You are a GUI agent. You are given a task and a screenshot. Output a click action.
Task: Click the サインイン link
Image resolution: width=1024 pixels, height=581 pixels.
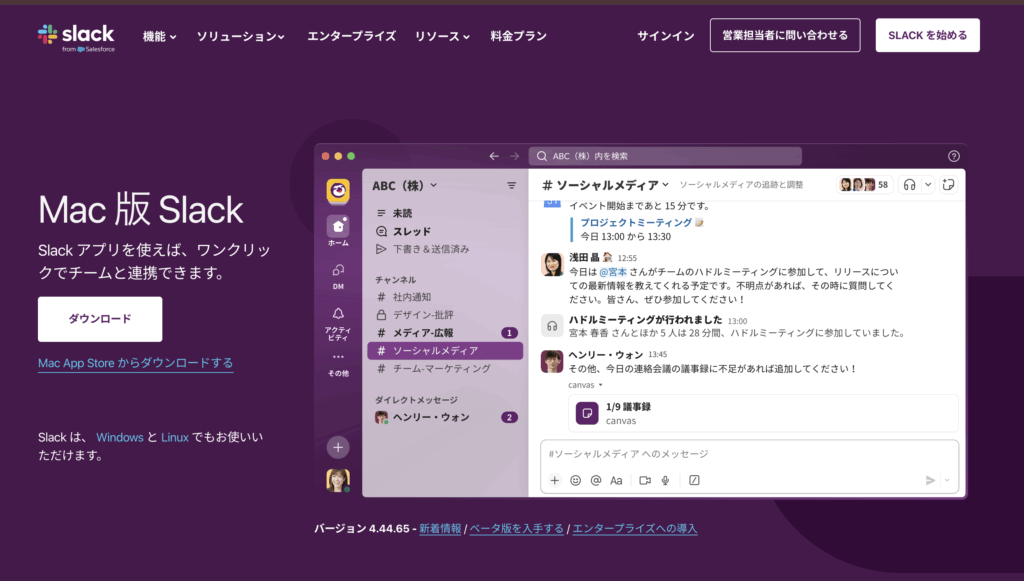click(x=665, y=36)
